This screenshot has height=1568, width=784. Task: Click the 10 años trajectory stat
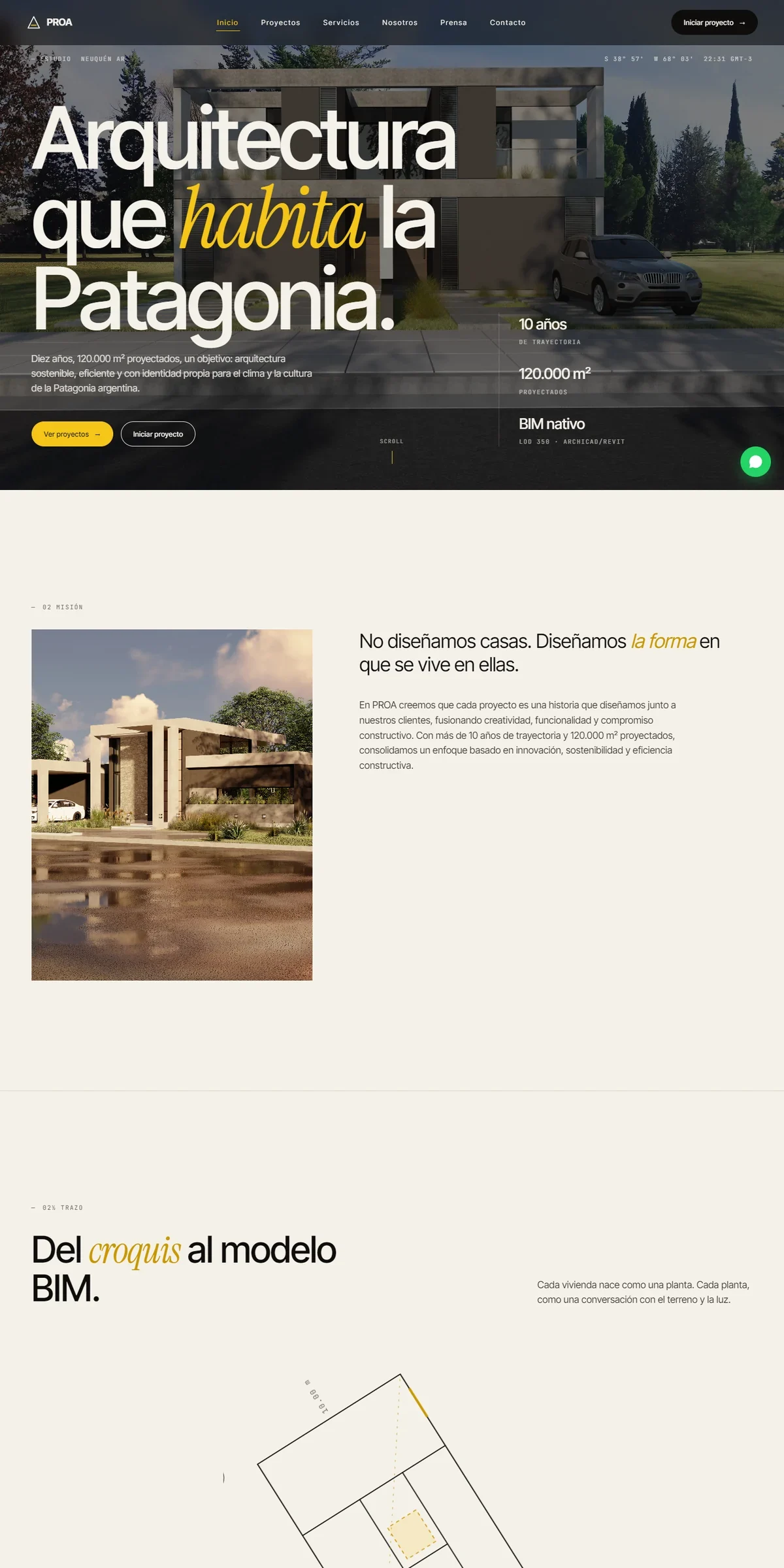542,324
